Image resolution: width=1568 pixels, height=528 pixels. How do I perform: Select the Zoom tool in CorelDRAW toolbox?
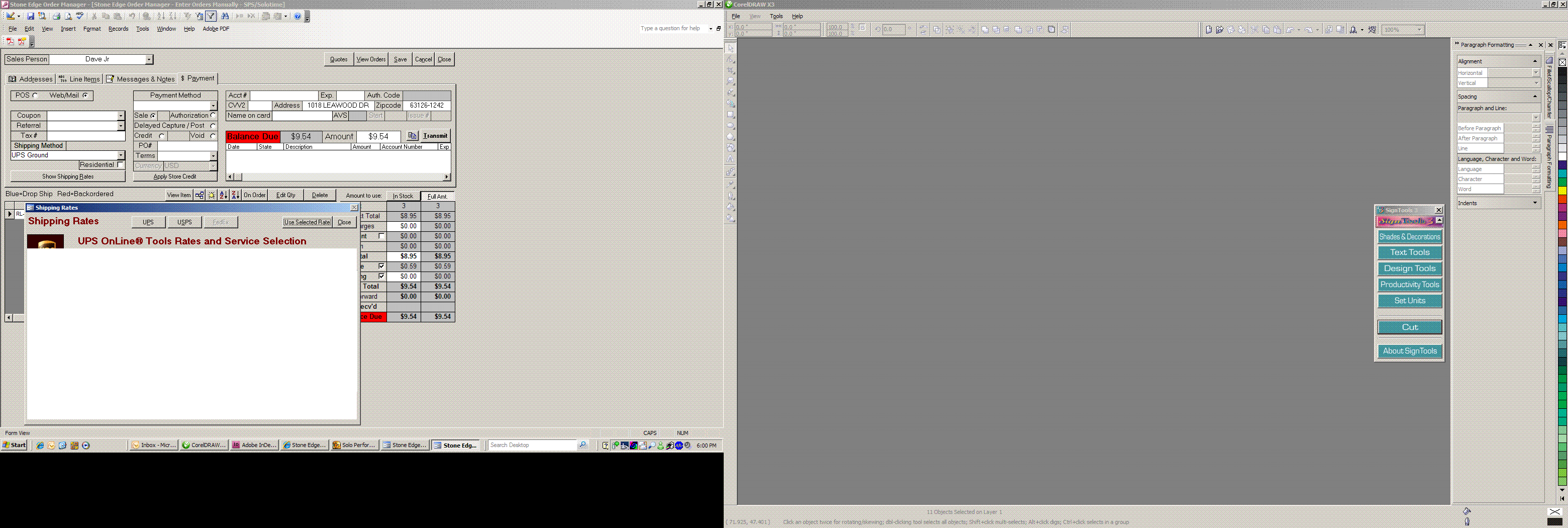pyautogui.click(x=730, y=81)
